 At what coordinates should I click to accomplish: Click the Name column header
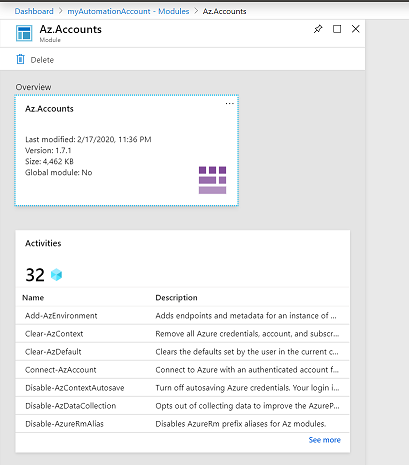[x=33, y=298]
